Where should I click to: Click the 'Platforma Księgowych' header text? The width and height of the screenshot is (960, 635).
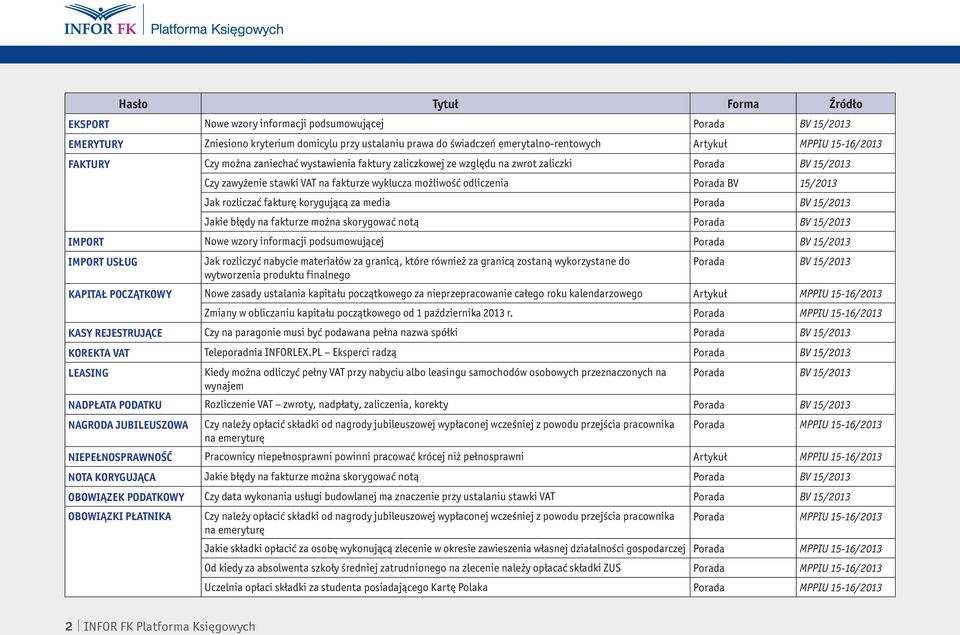(x=217, y=29)
